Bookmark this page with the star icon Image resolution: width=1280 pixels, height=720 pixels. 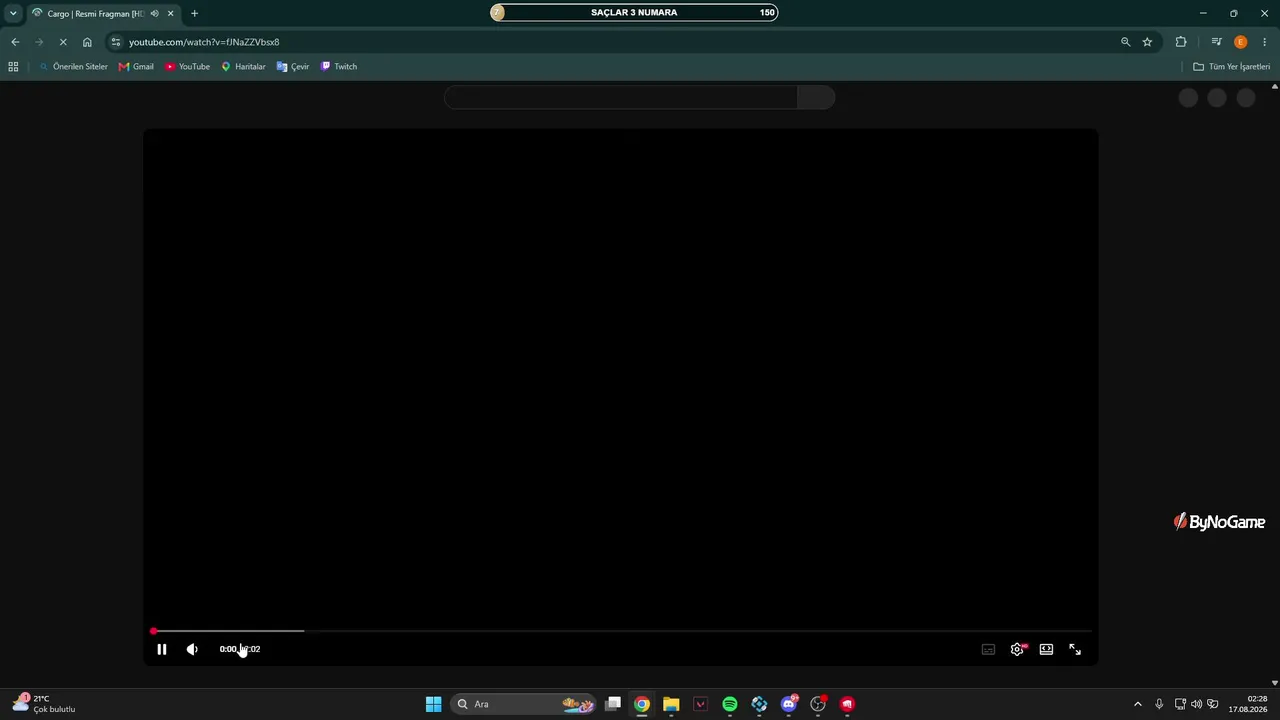point(1147,42)
